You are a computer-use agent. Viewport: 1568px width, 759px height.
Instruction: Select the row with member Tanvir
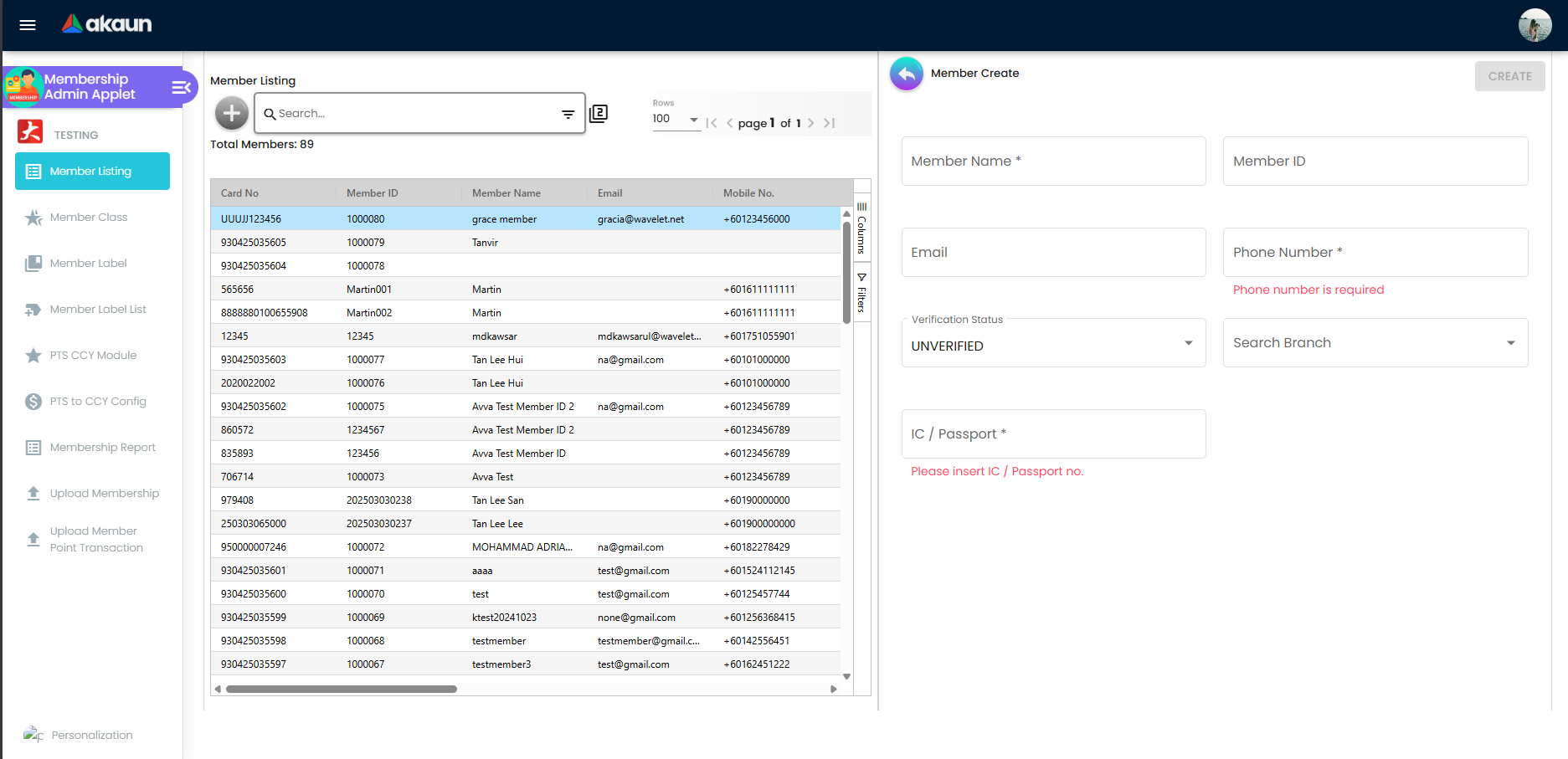click(526, 243)
